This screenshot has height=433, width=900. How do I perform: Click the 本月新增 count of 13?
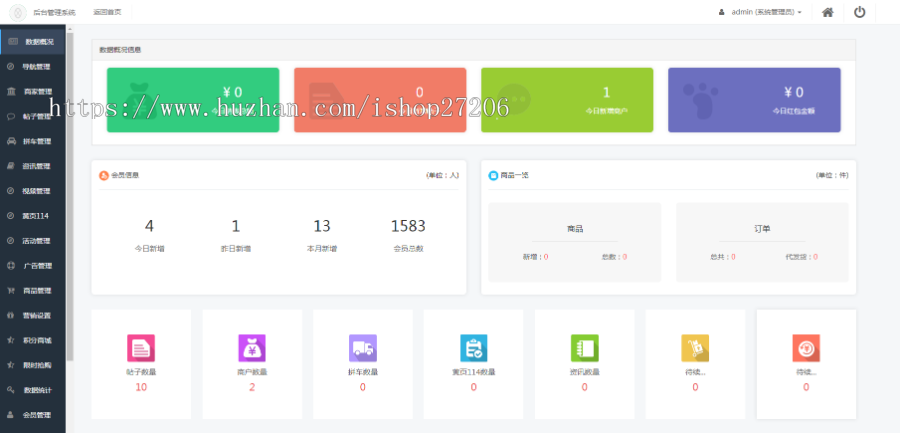pyautogui.click(x=322, y=226)
